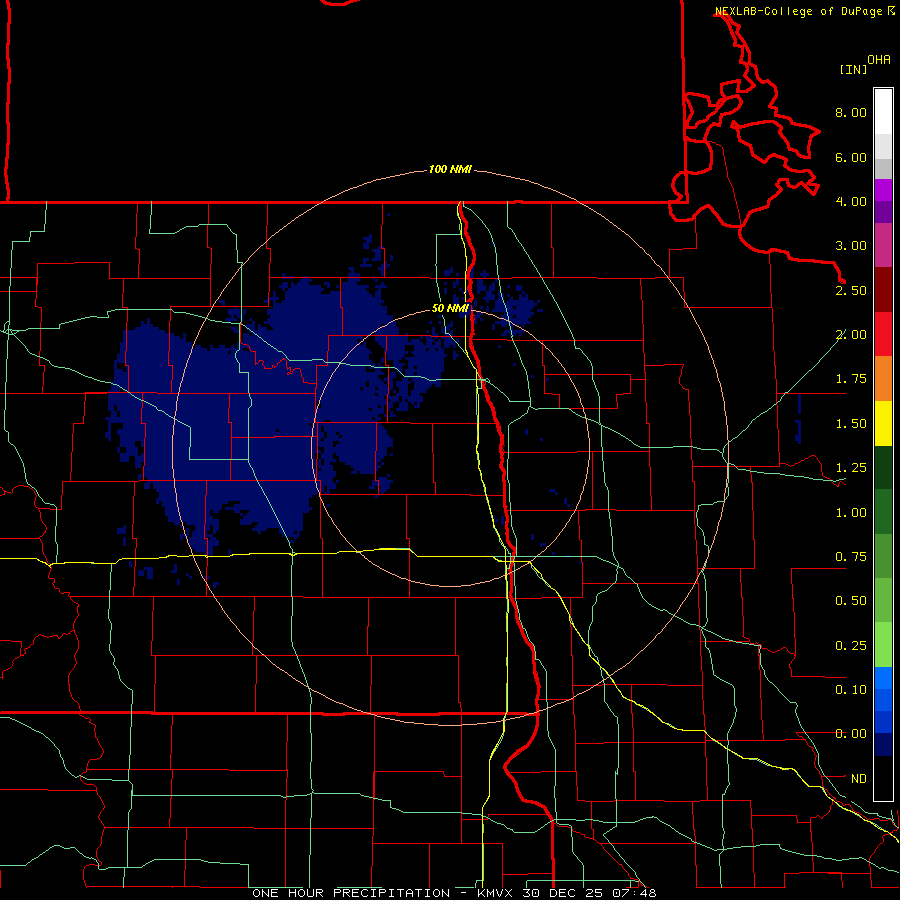Viewport: 900px width, 900px height.
Task: Click the 2.50 legend value
Action: 851,290
